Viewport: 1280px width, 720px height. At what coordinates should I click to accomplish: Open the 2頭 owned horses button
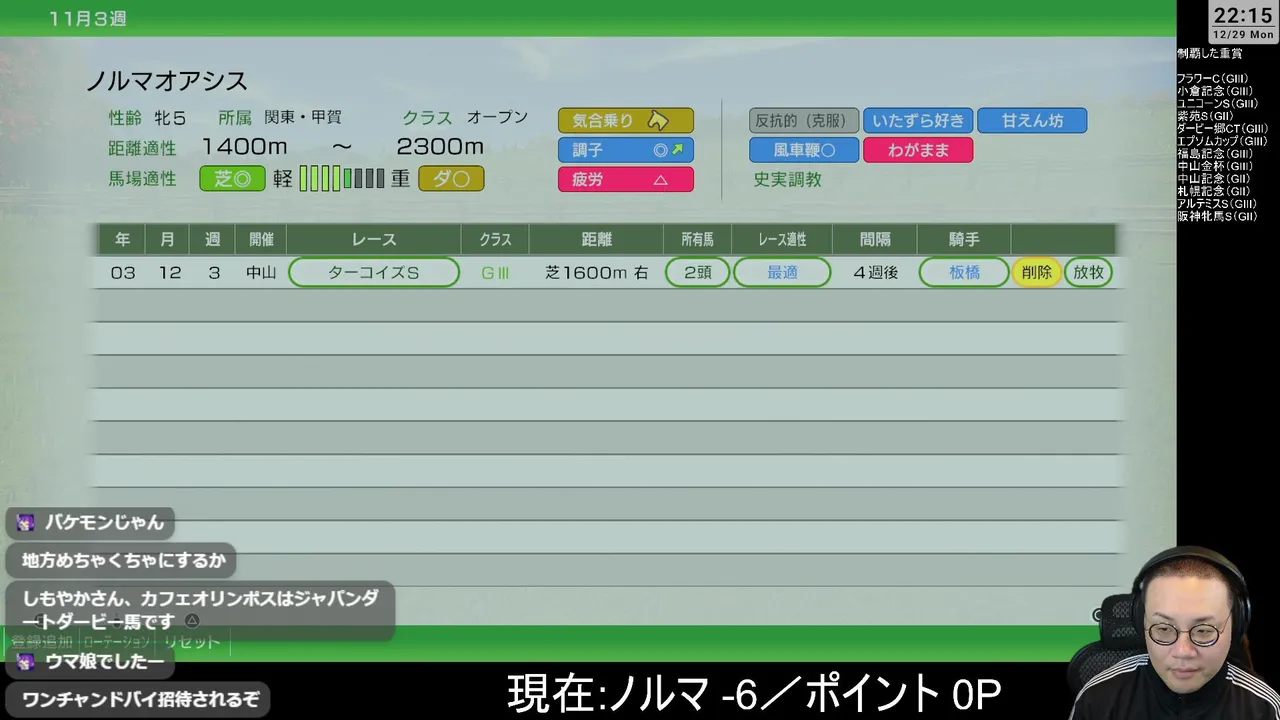[x=697, y=272]
